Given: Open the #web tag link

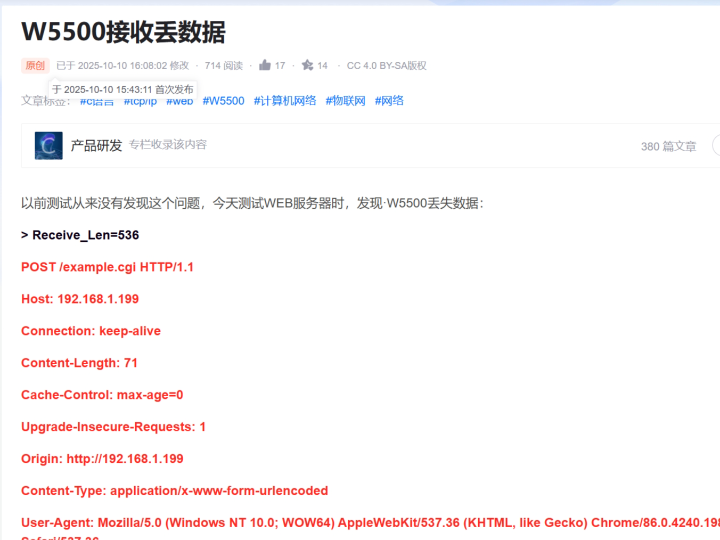Looking at the screenshot, I should coord(180,102).
